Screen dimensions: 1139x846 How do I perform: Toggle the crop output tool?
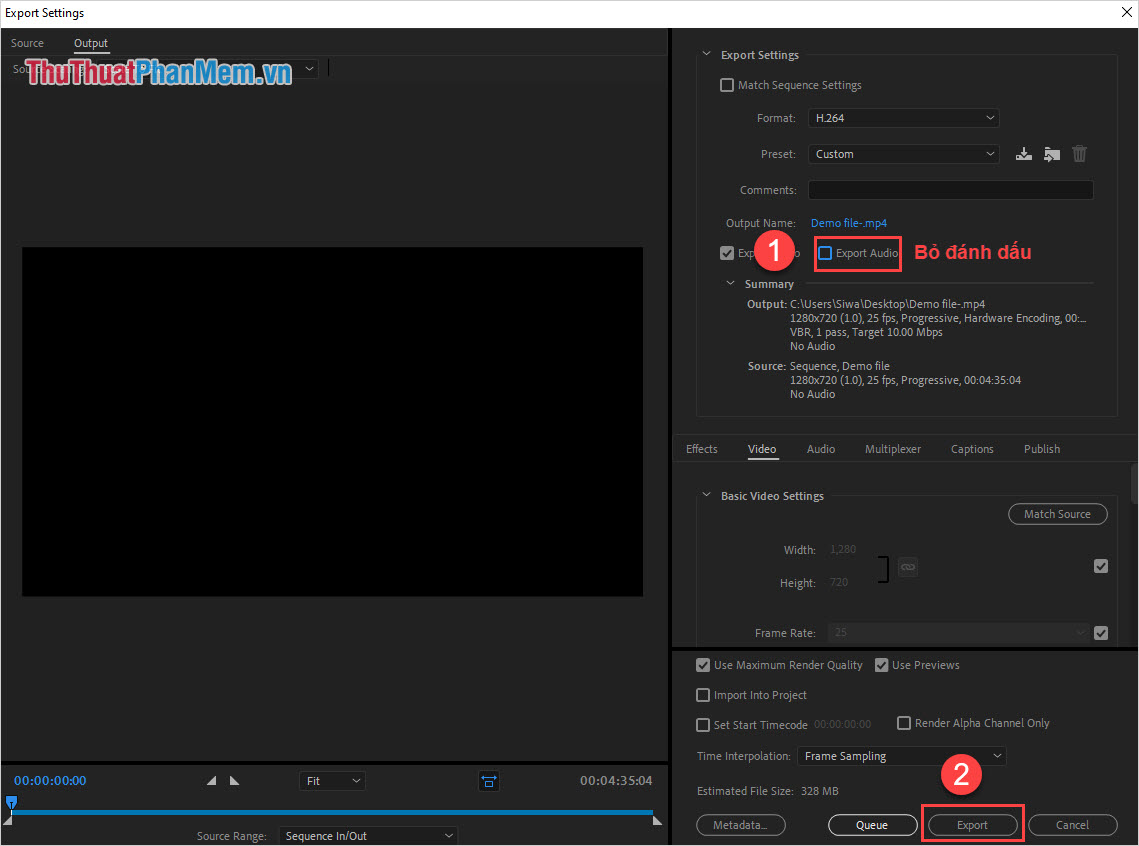[488, 781]
